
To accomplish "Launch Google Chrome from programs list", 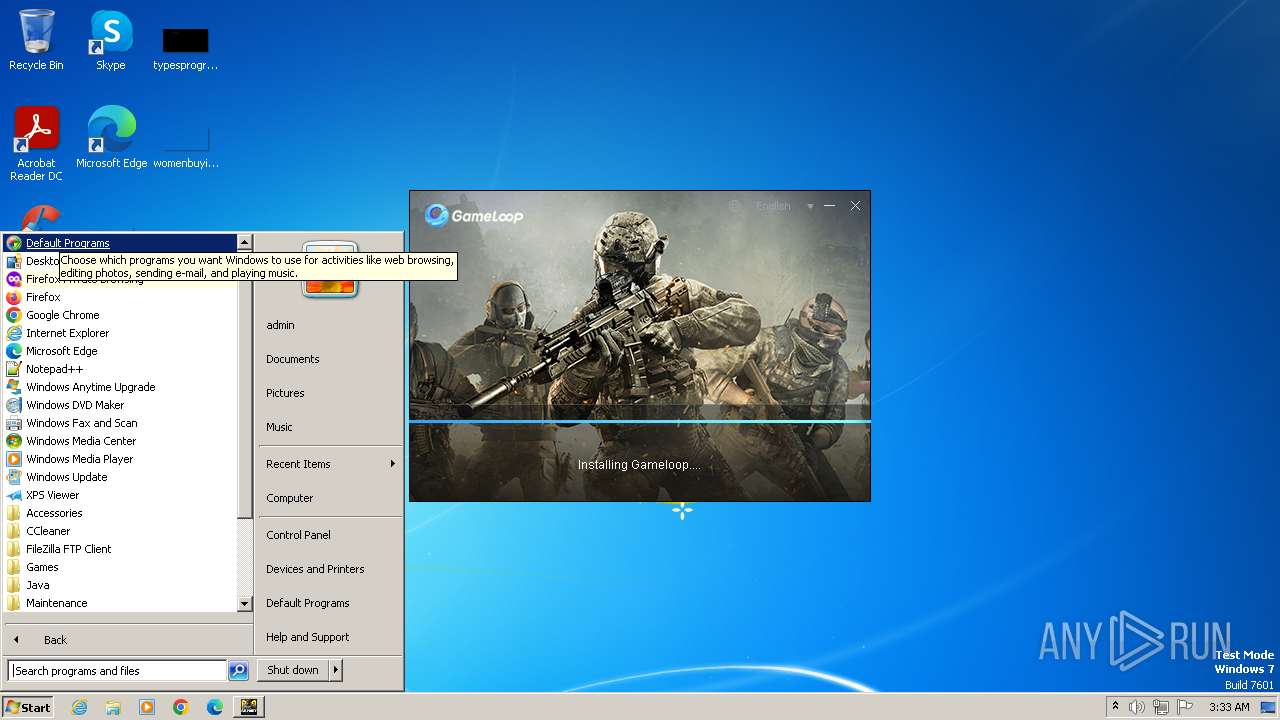I will [122, 315].
